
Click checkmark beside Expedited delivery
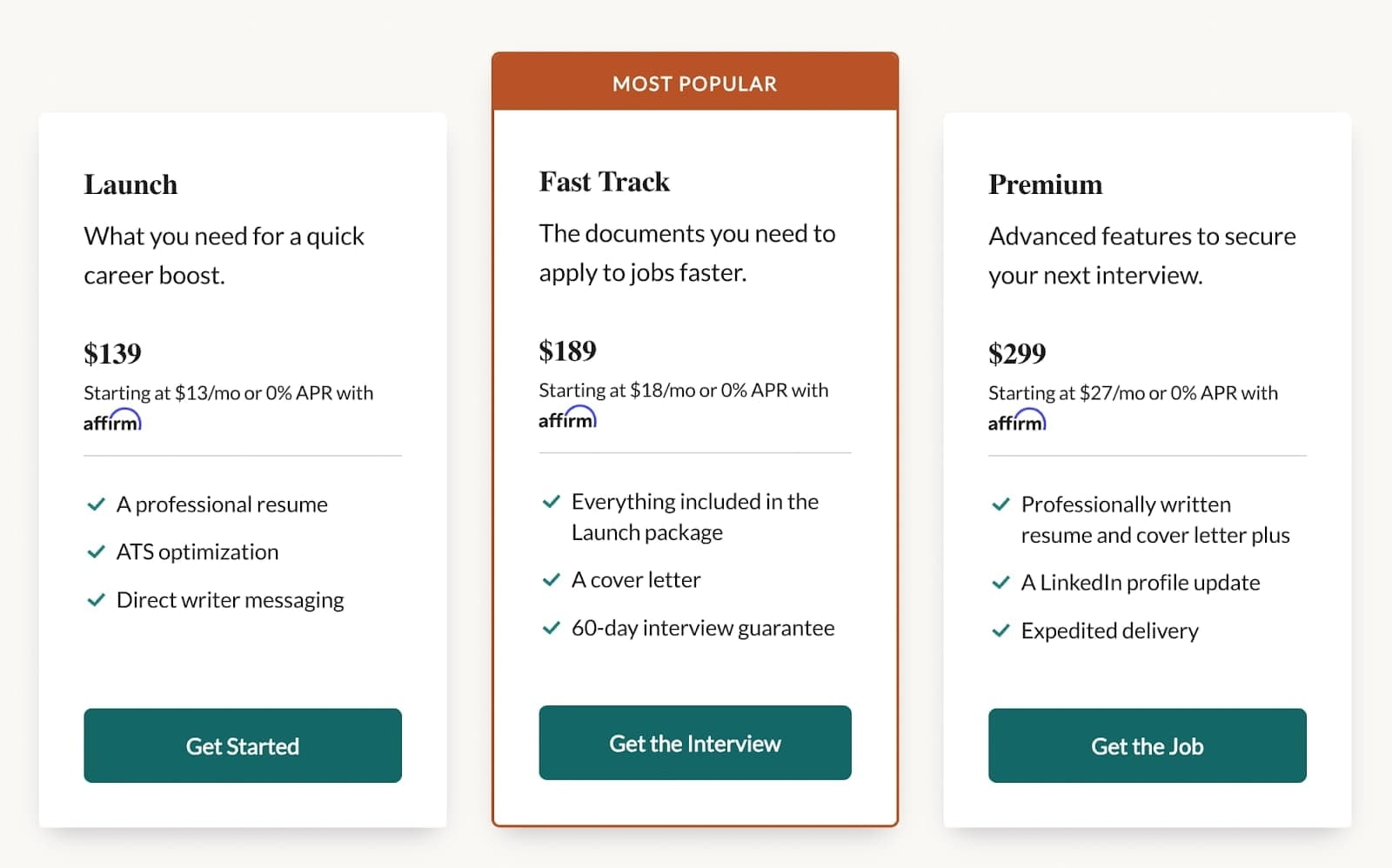(1000, 631)
